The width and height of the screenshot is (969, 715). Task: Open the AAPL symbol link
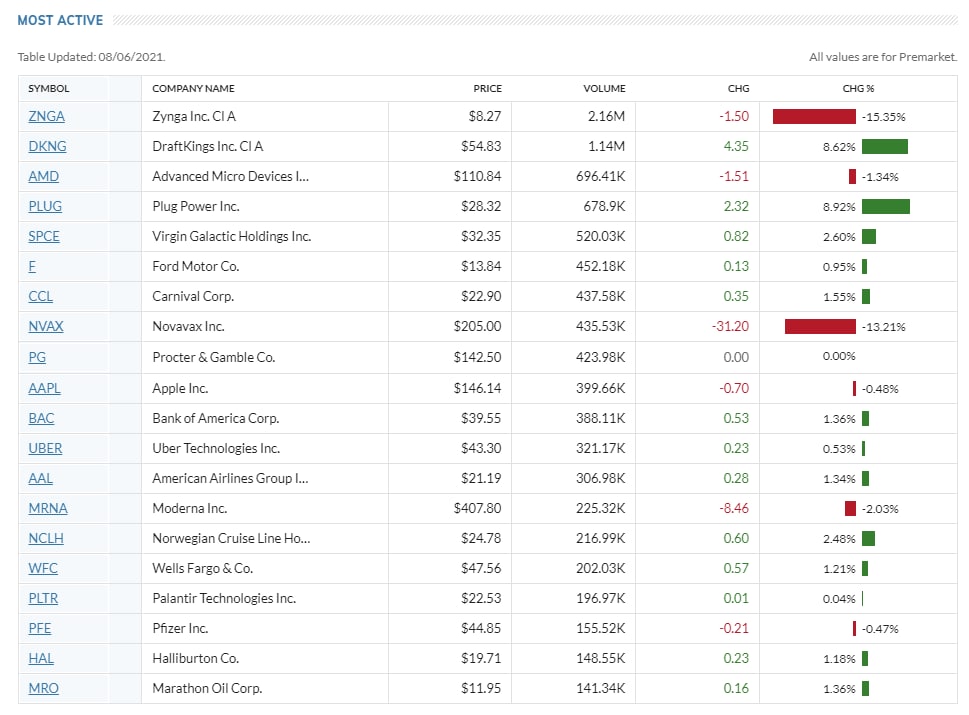click(x=44, y=388)
